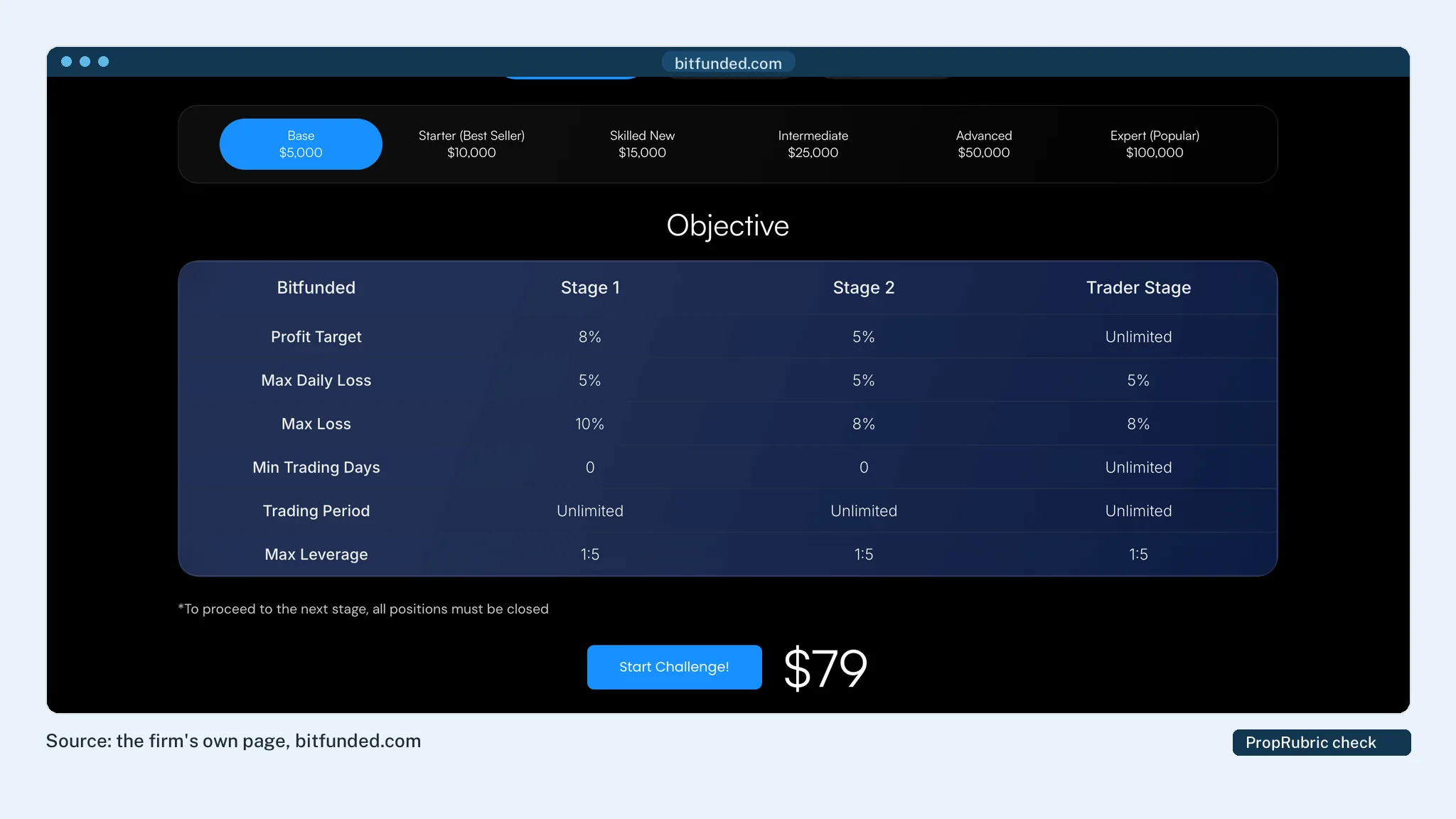
Task: Select the Base $5,000 account tab
Action: point(301,144)
